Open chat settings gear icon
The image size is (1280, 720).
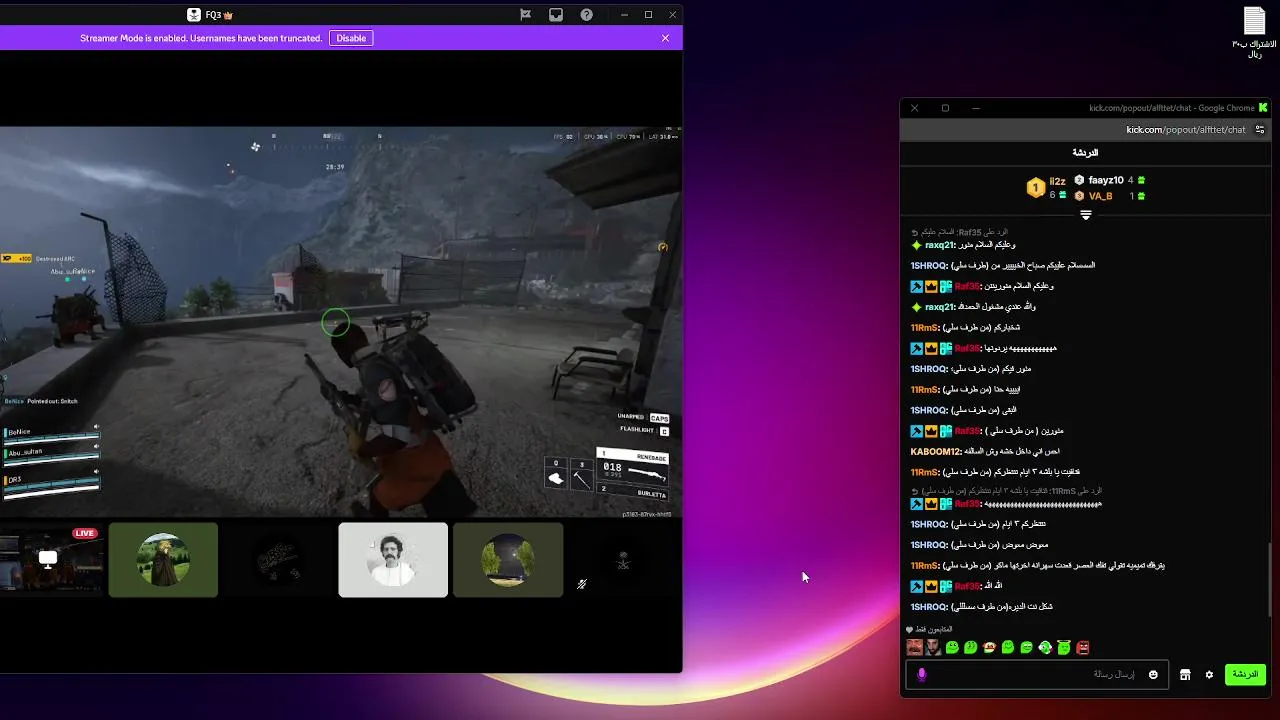[1209, 675]
